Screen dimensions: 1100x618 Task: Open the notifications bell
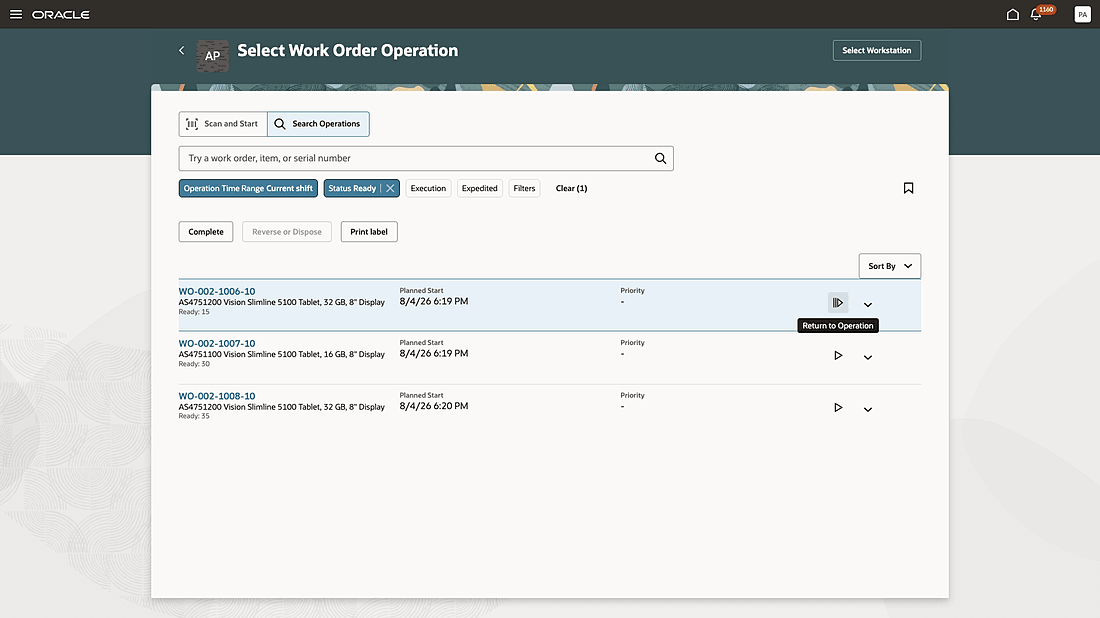tap(1035, 14)
